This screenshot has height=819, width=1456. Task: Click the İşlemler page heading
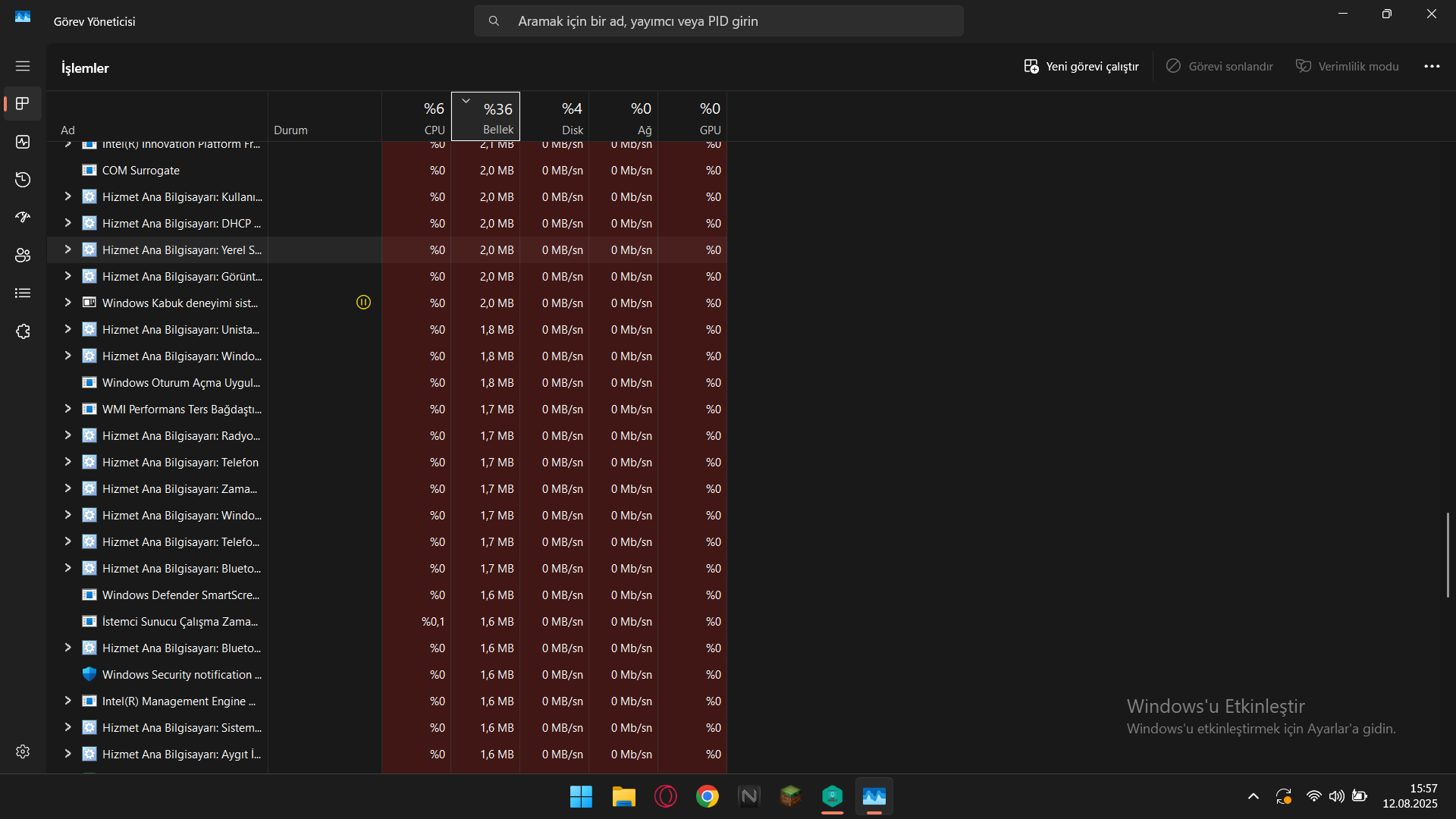pos(85,68)
